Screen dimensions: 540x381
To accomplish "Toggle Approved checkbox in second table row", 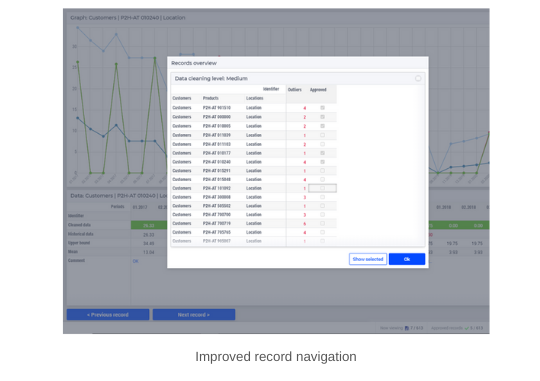I will pyautogui.click(x=322, y=117).
